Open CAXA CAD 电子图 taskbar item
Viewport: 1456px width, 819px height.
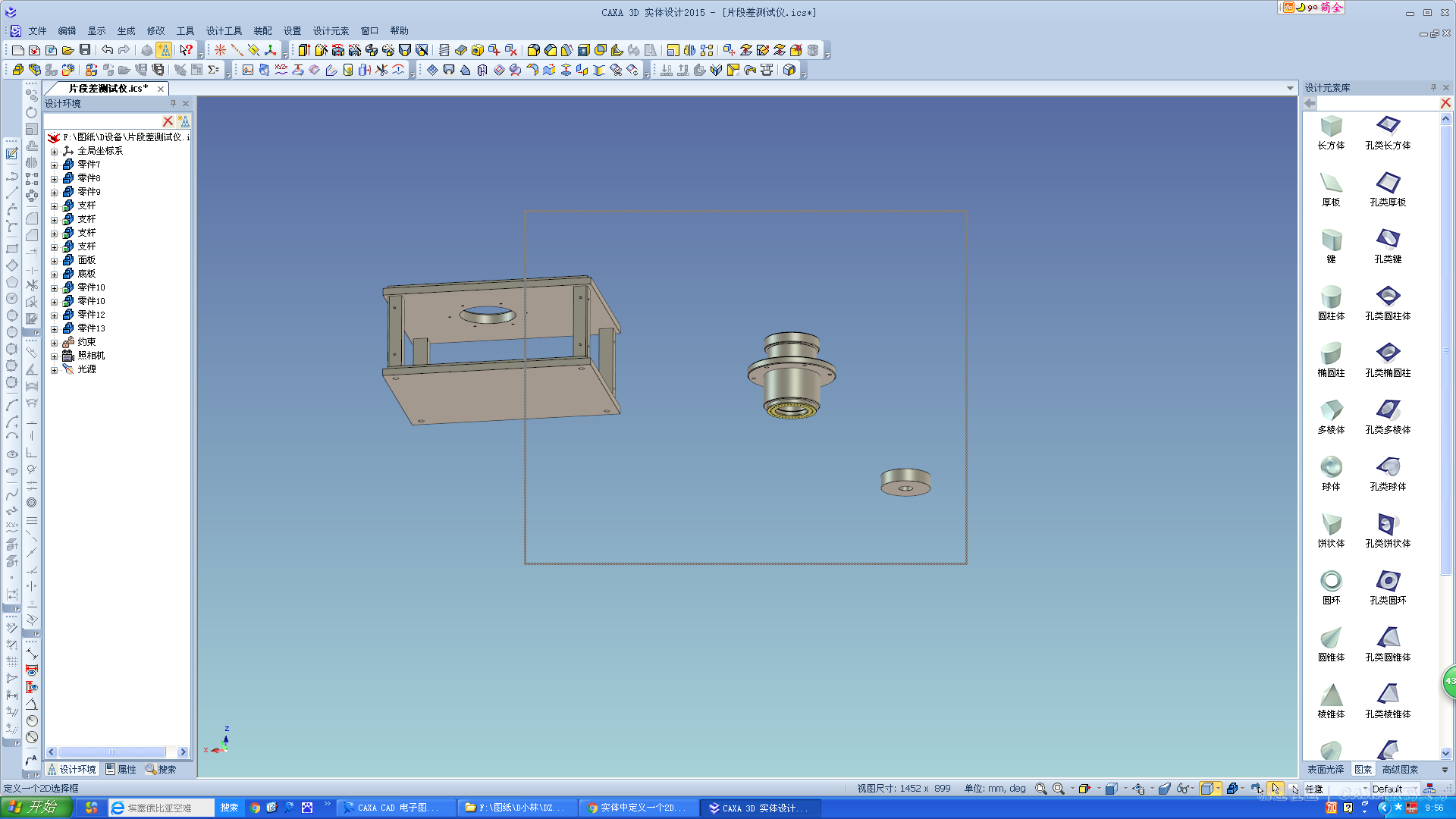[x=397, y=808]
